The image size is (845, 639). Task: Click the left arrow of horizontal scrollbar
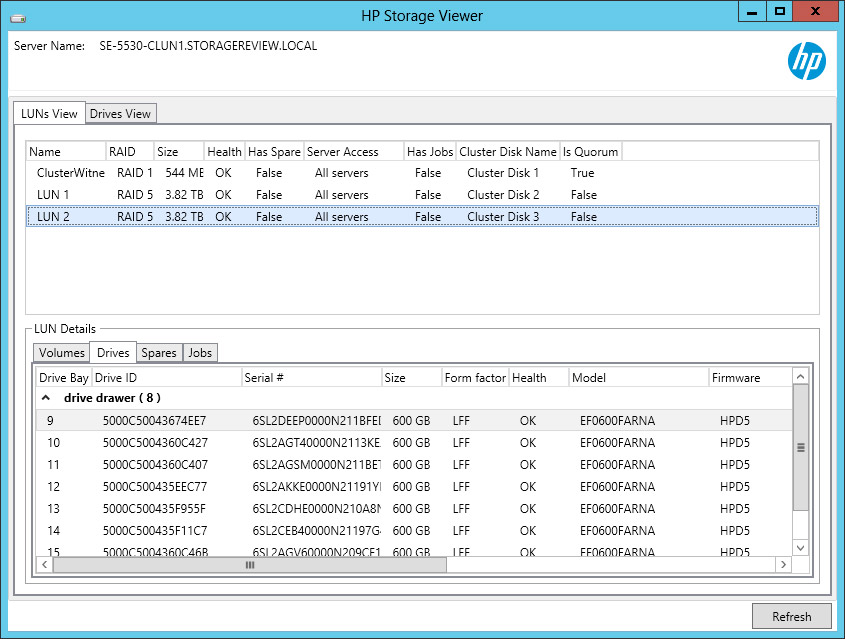pyautogui.click(x=45, y=565)
